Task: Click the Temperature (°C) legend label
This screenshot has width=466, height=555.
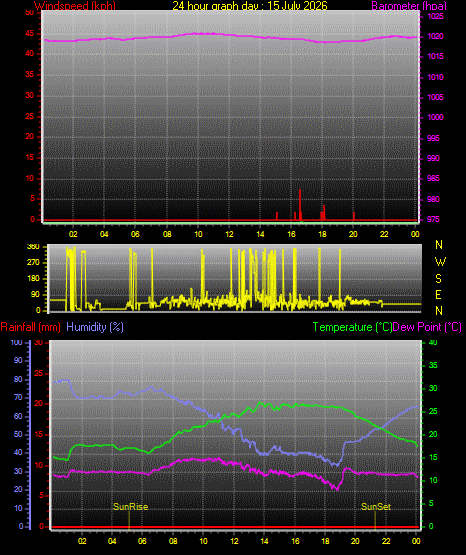Action: pyautogui.click(x=352, y=327)
